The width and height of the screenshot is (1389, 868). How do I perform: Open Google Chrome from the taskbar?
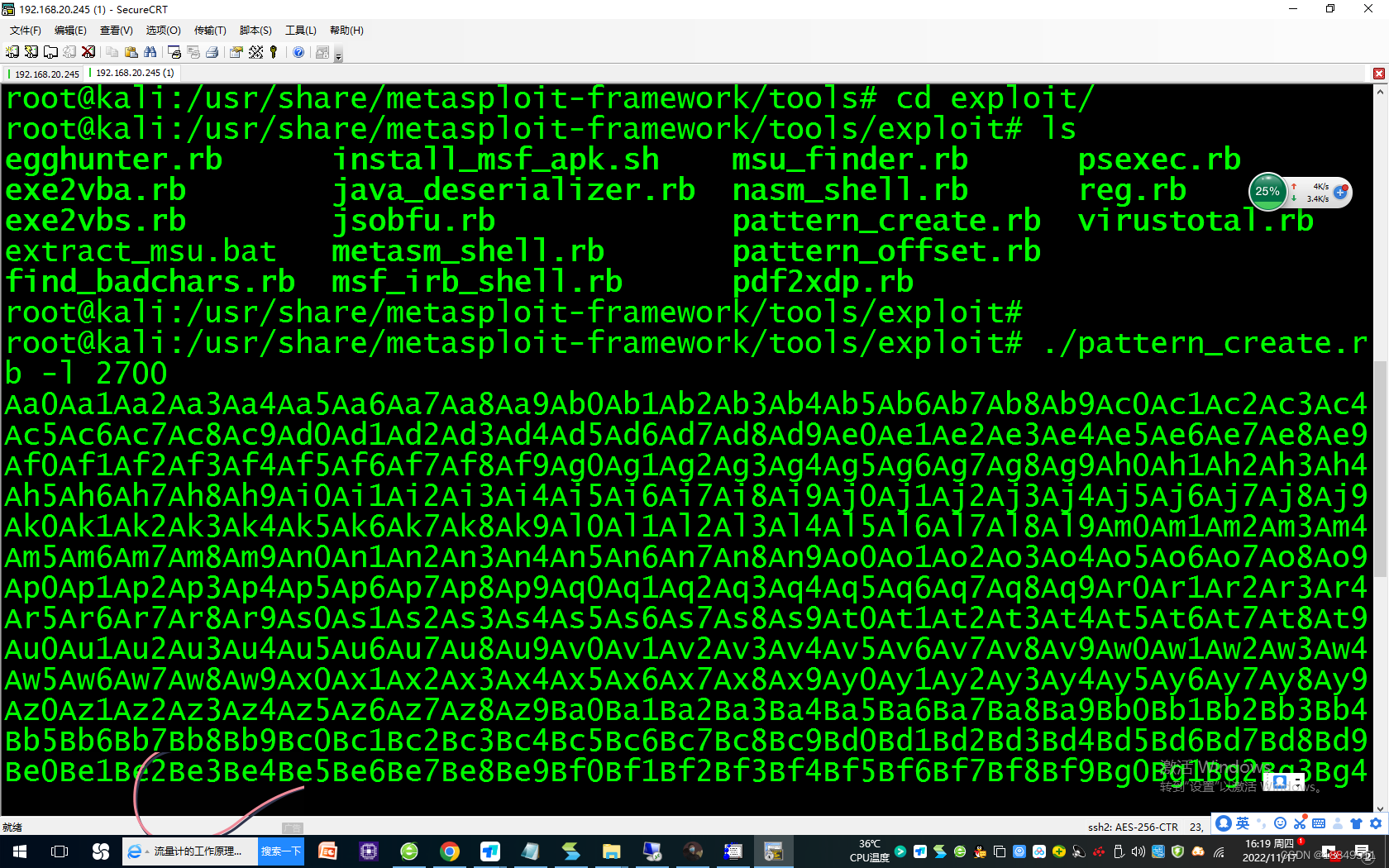(450, 851)
